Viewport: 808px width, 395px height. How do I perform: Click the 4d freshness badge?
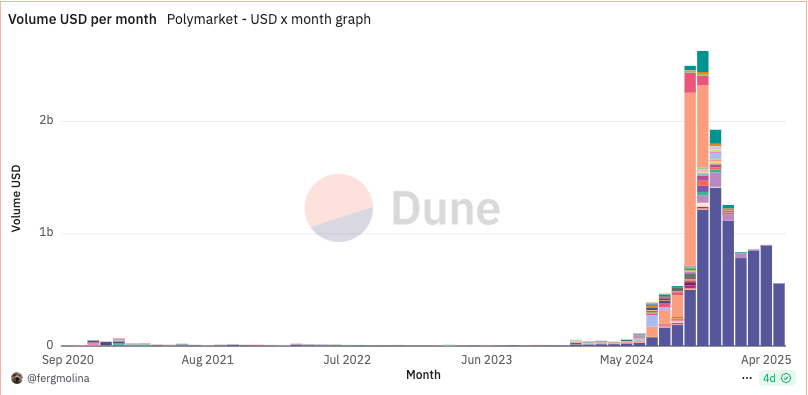[x=777, y=378]
